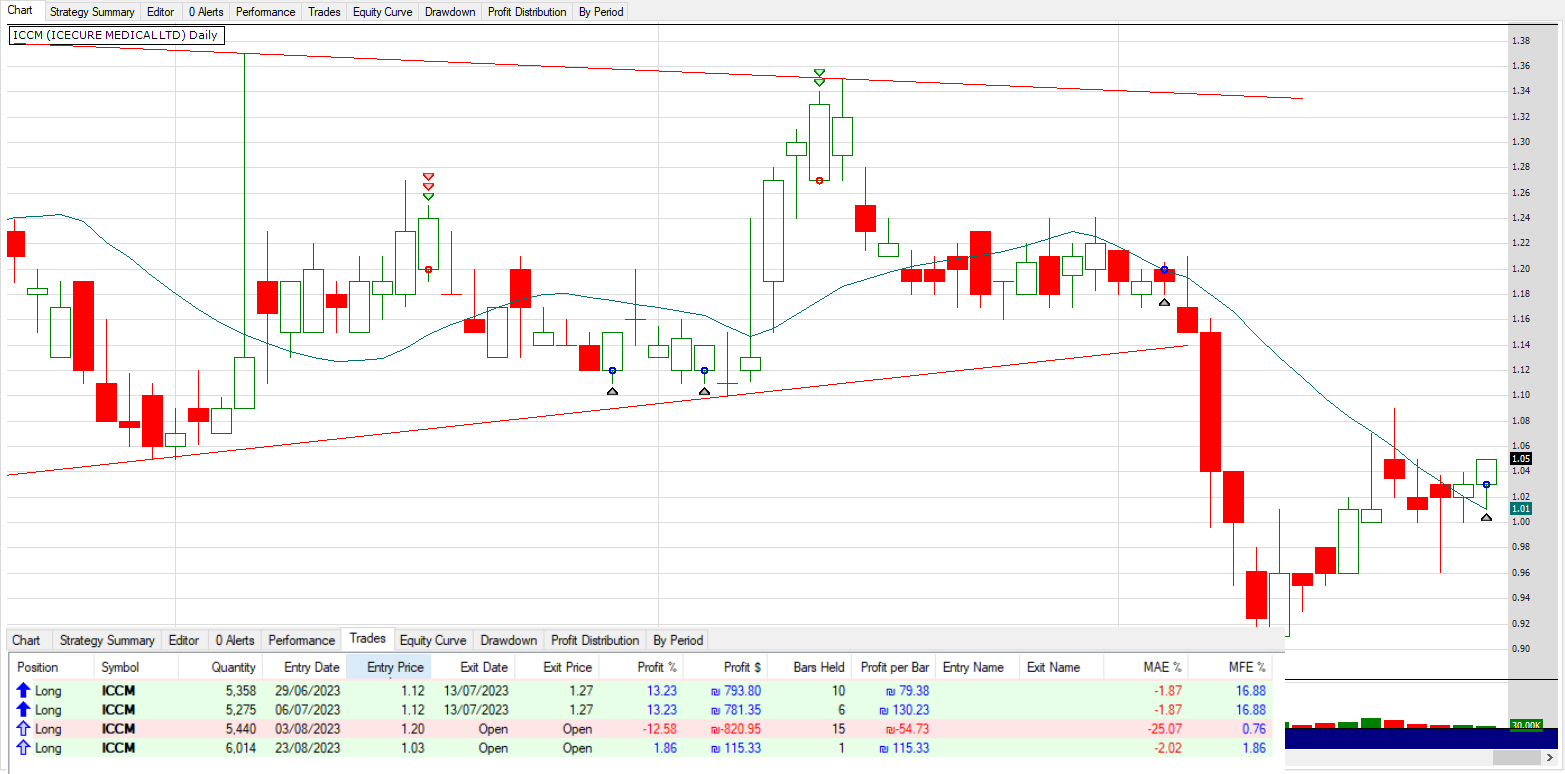
Task: Select By Period tab in the top tab bar
Action: point(601,12)
